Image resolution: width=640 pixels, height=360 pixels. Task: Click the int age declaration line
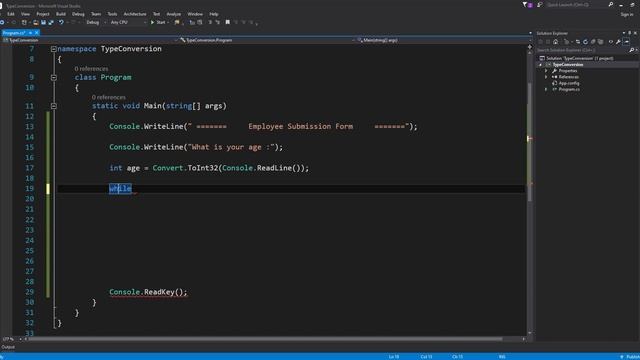(x=209, y=168)
